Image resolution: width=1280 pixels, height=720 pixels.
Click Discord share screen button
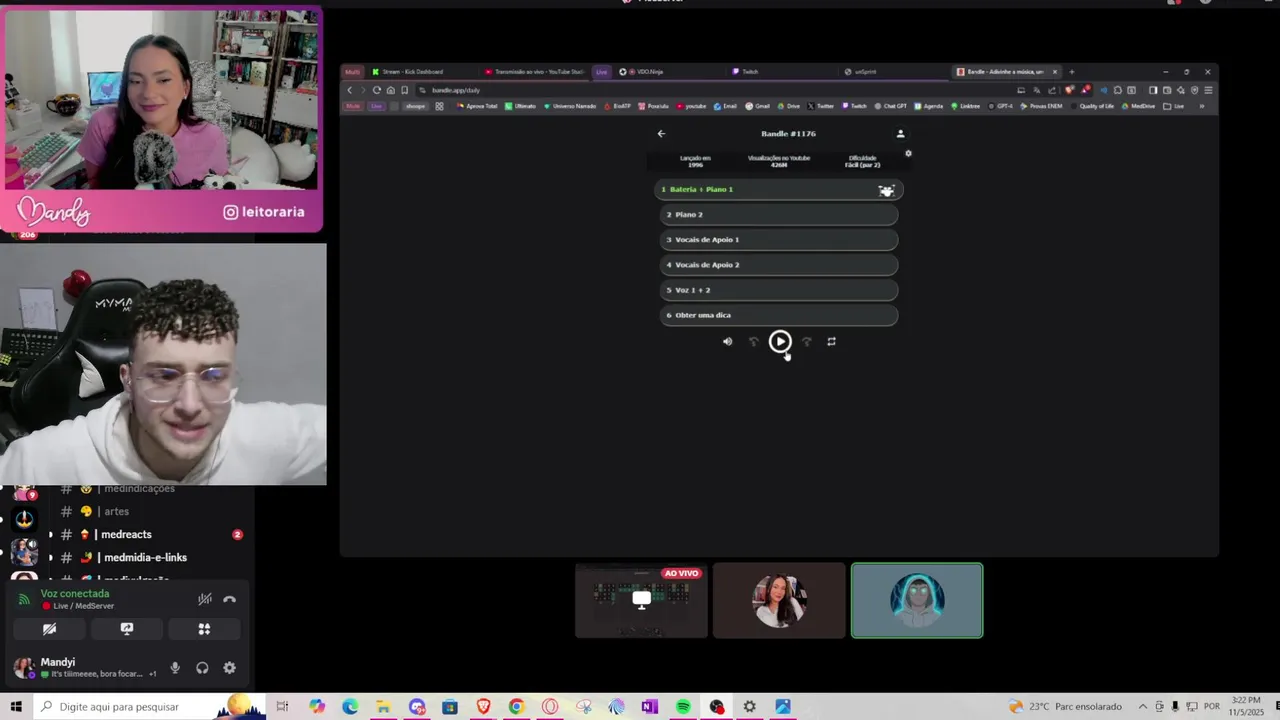point(126,629)
